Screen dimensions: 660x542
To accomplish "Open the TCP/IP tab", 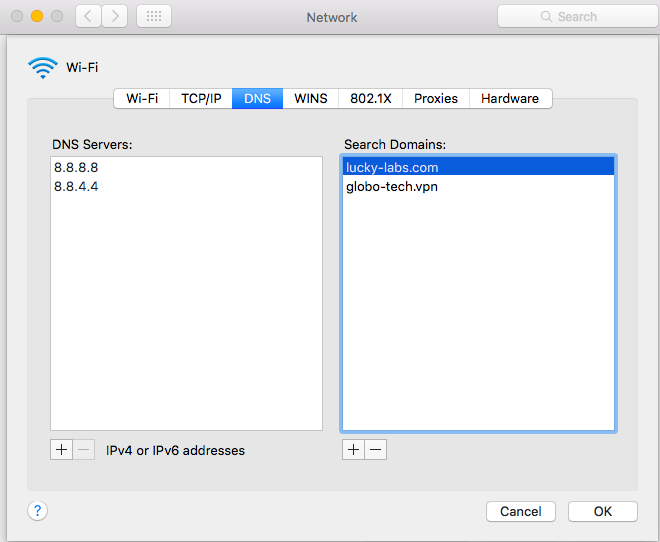I will pos(201,99).
